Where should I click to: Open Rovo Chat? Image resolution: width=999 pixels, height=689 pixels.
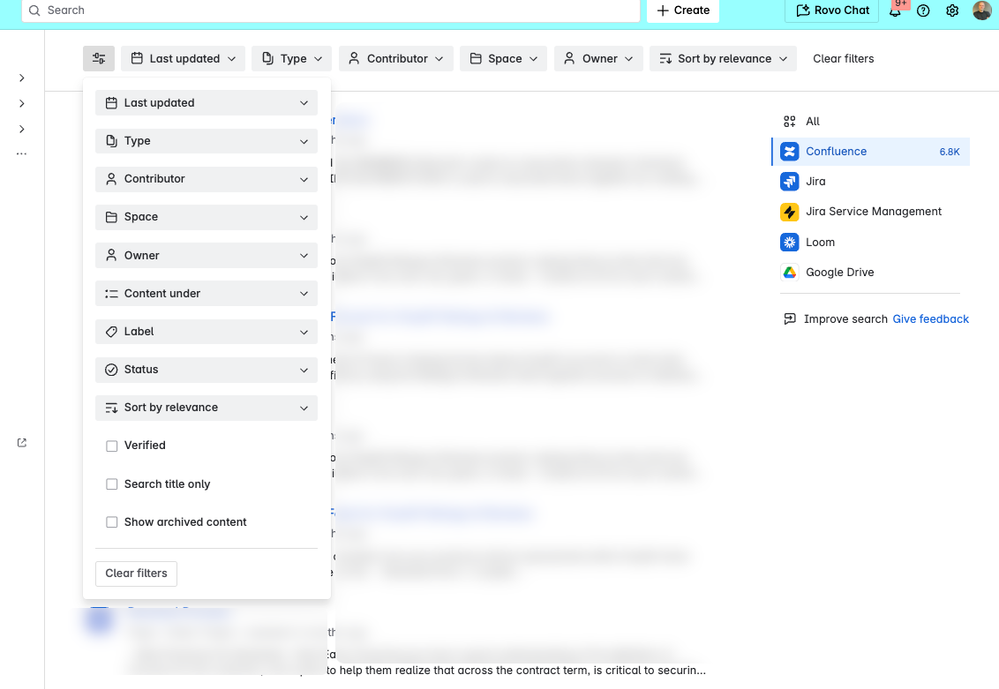click(832, 11)
